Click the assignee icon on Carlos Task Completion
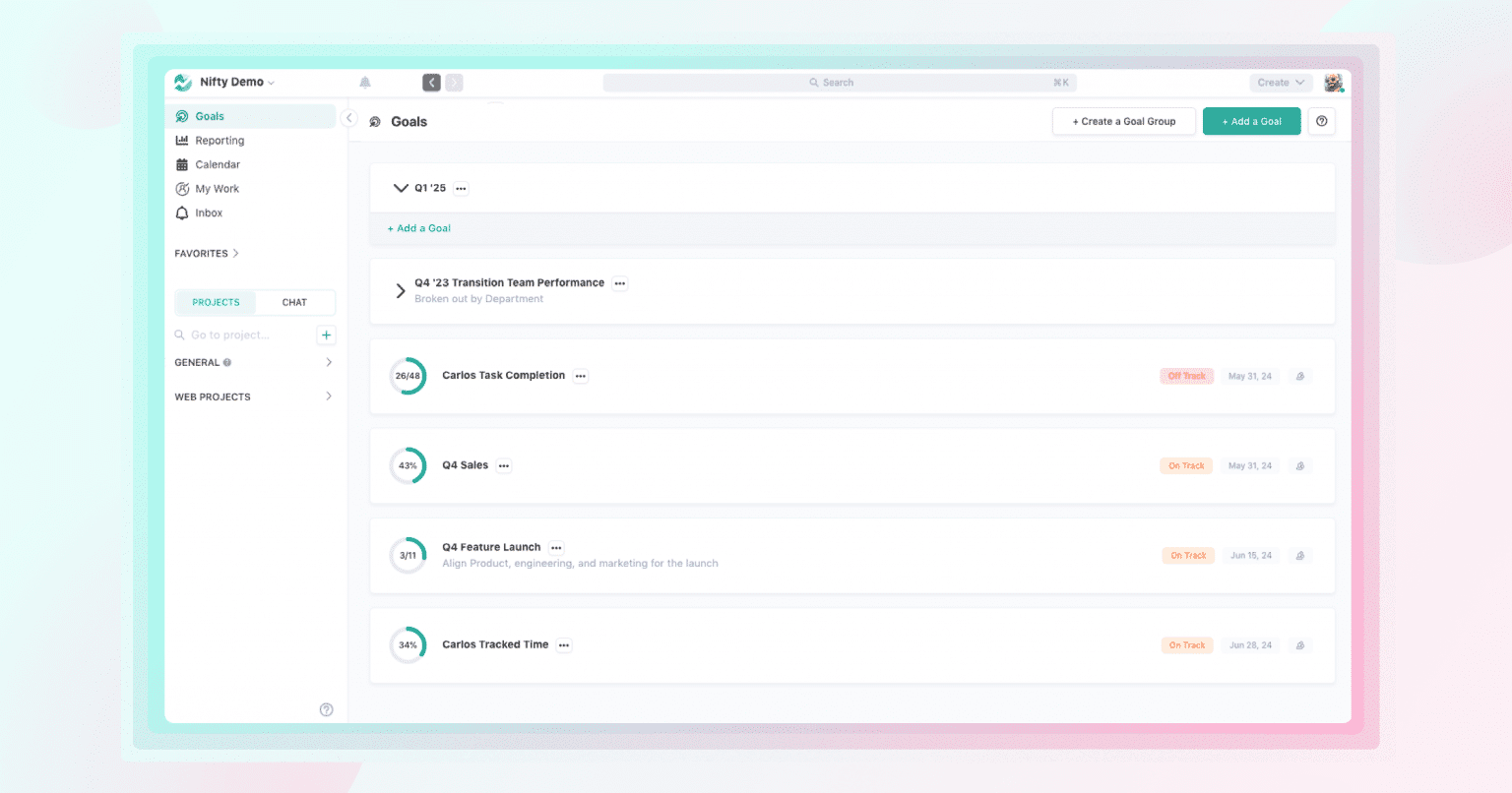Screen dimensions: 1512x793 [x=1299, y=376]
